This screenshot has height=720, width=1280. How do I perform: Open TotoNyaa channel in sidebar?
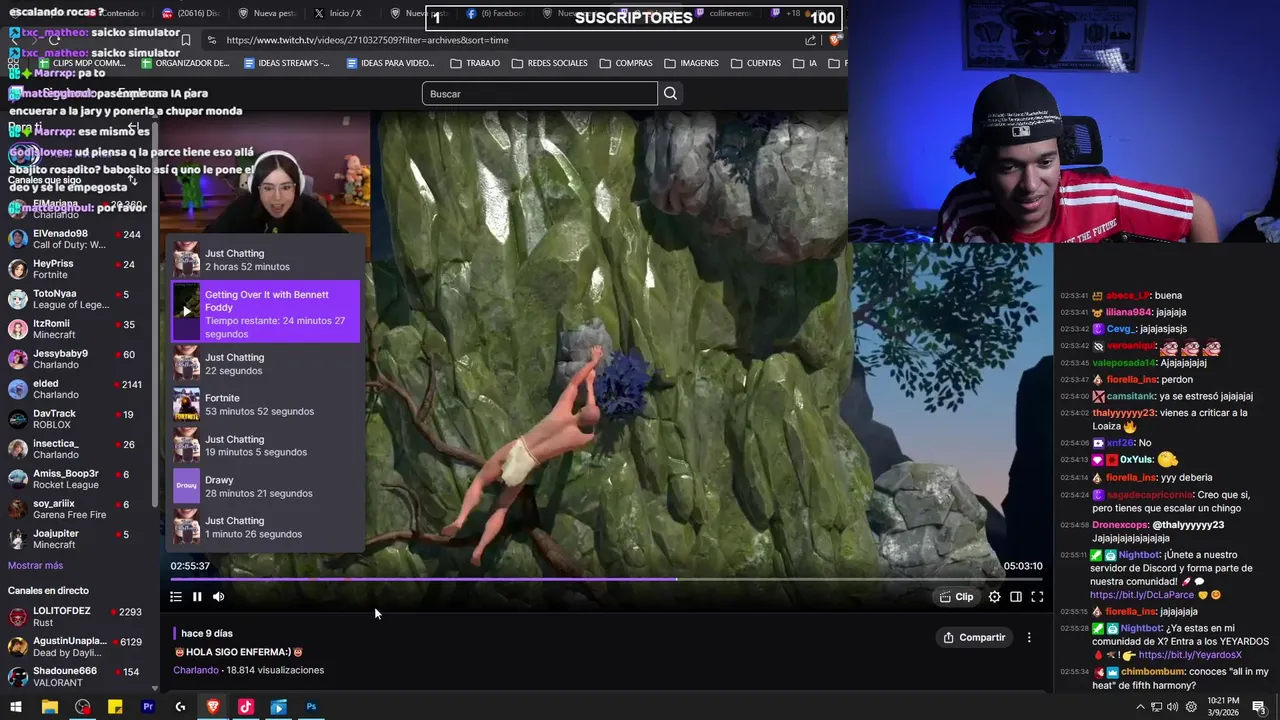click(78, 299)
